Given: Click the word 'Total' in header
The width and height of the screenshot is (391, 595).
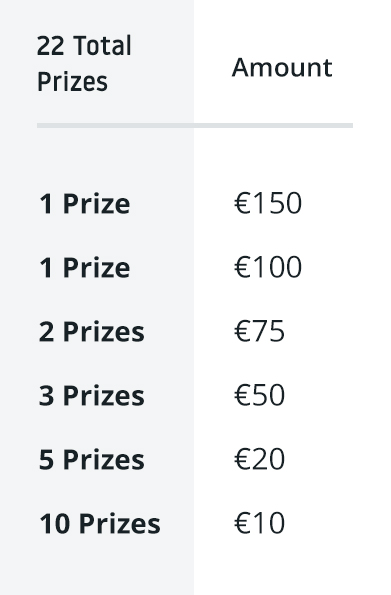Looking at the screenshot, I should (103, 46).
